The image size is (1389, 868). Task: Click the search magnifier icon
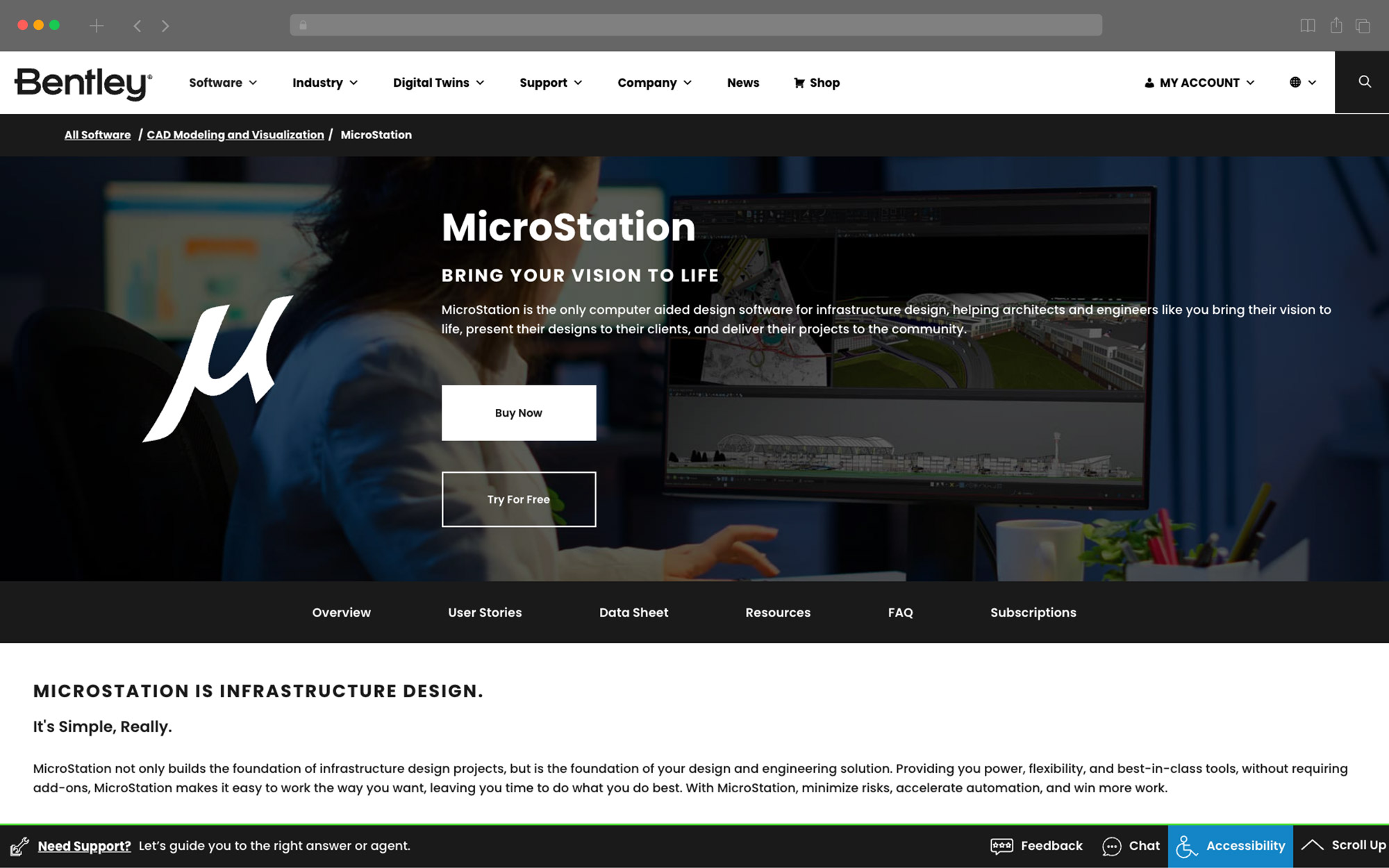coord(1364,82)
